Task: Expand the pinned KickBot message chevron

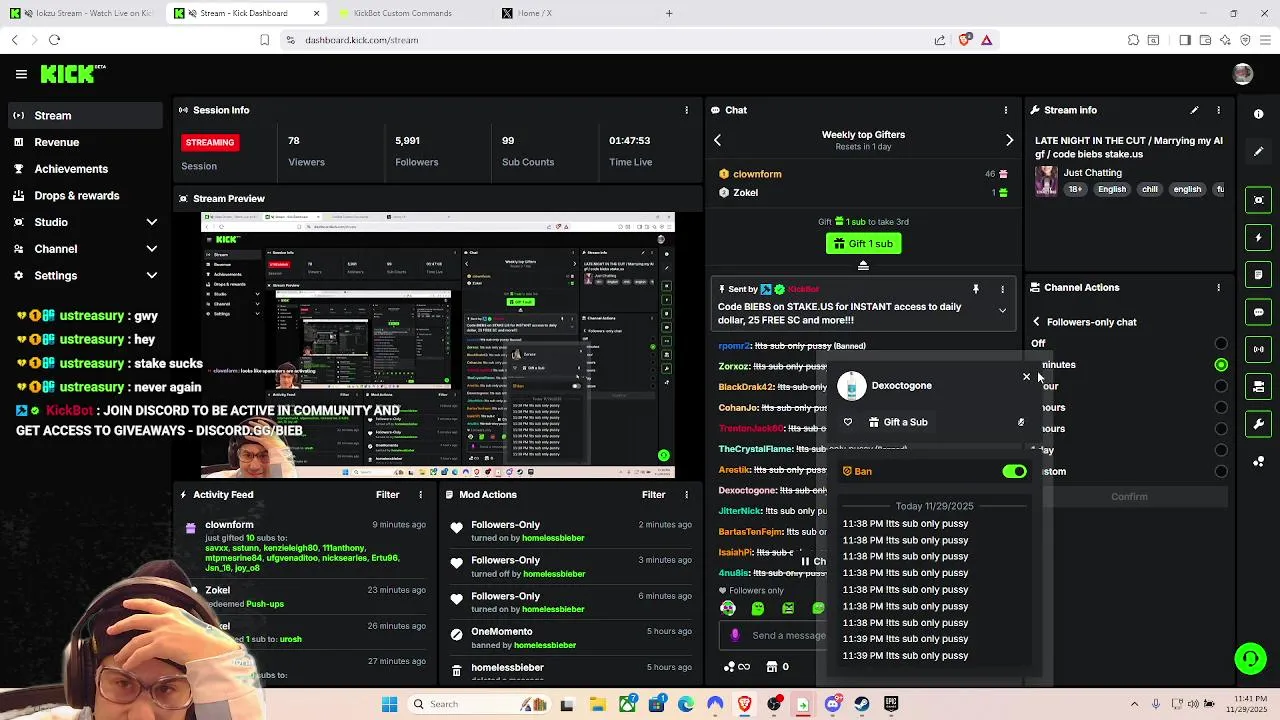Action: click(x=1002, y=311)
